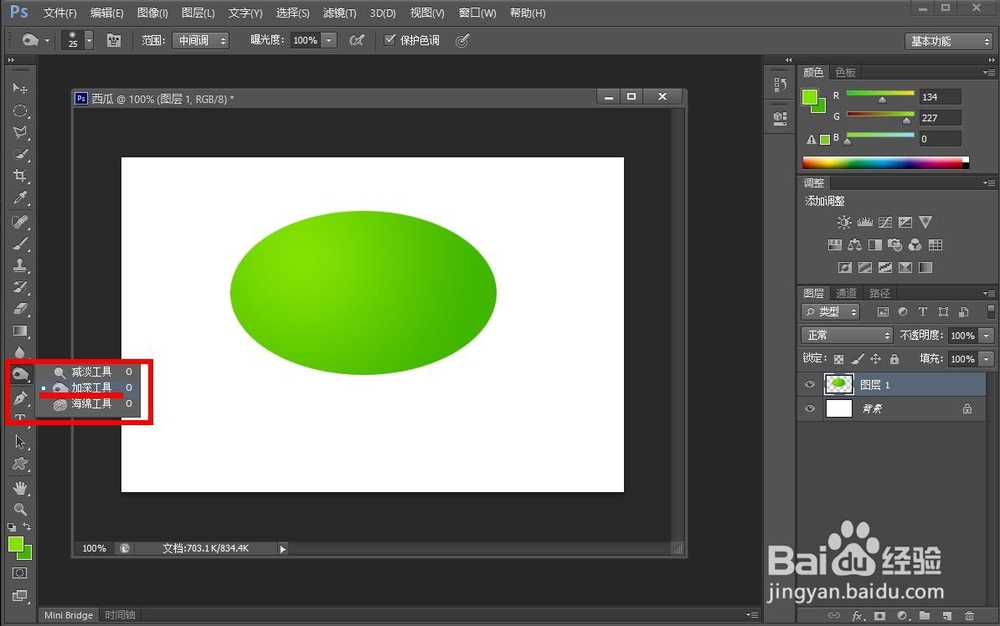Image resolution: width=1000 pixels, height=626 pixels.
Task: Add a Levels adjustment layer
Action: coord(865,222)
